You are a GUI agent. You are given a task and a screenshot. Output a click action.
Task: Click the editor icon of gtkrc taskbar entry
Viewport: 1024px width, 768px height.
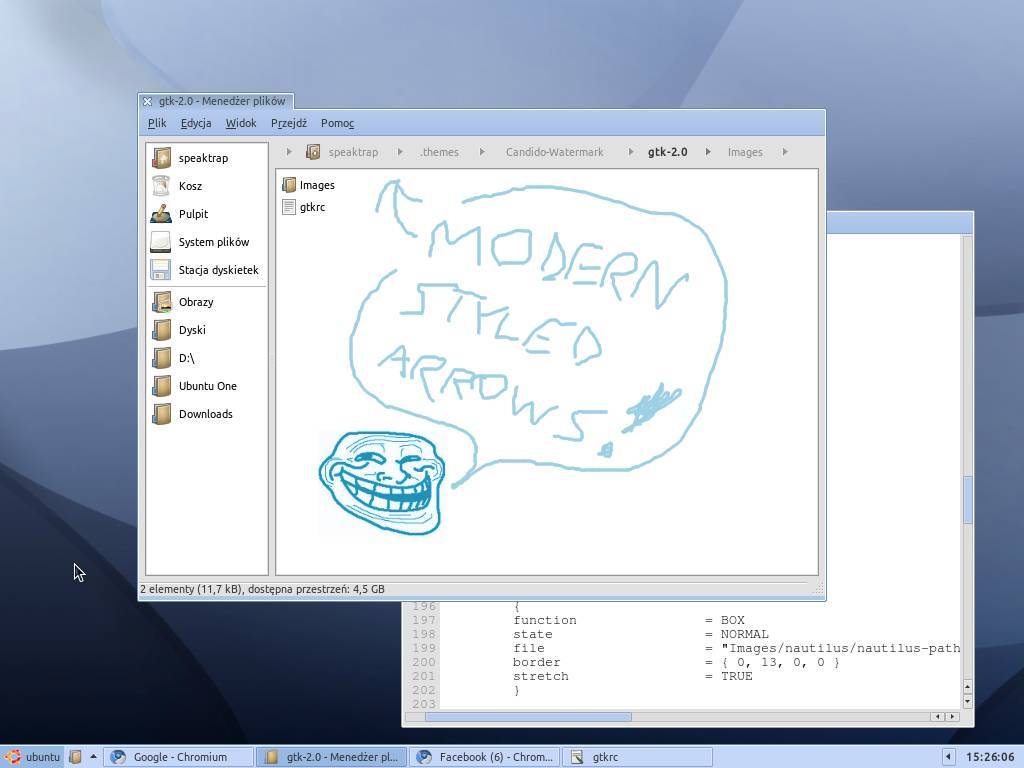tap(577, 757)
